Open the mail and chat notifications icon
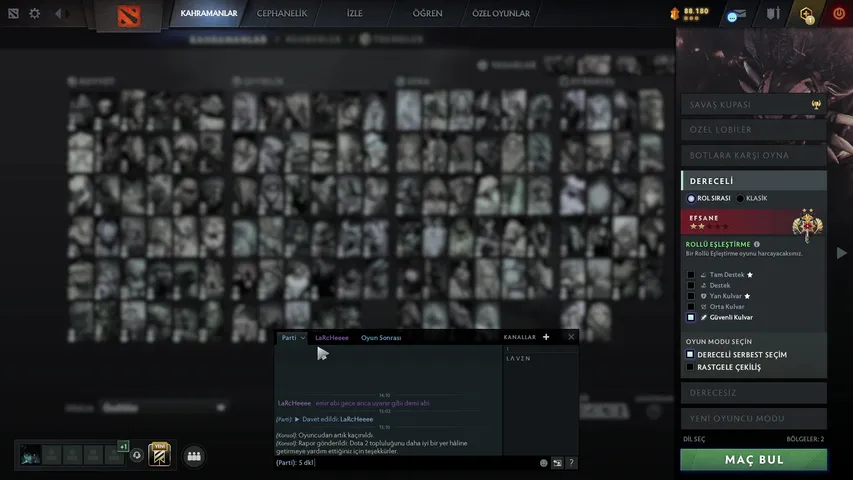 point(736,15)
